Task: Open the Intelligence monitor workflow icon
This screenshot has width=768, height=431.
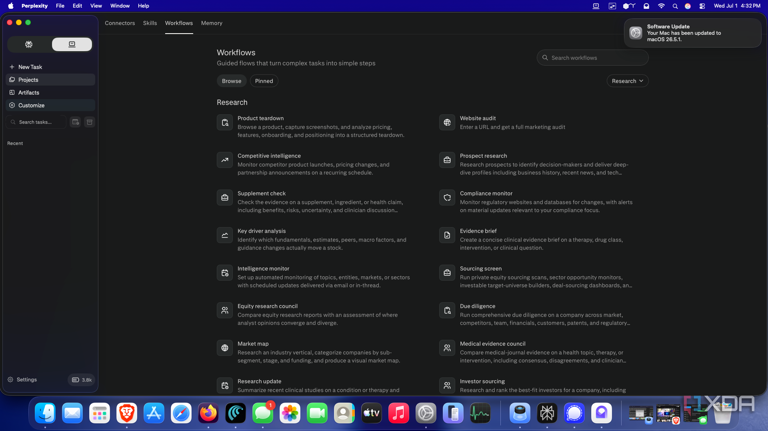Action: (x=225, y=273)
